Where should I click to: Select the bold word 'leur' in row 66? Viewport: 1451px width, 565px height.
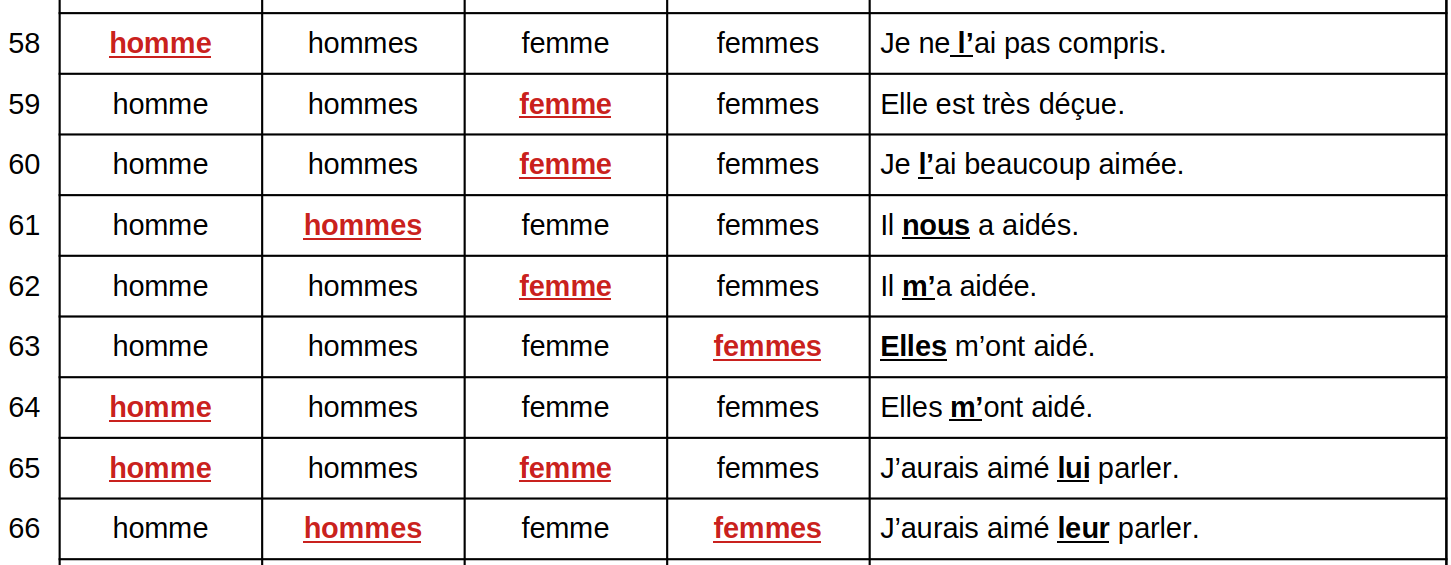tap(1083, 529)
